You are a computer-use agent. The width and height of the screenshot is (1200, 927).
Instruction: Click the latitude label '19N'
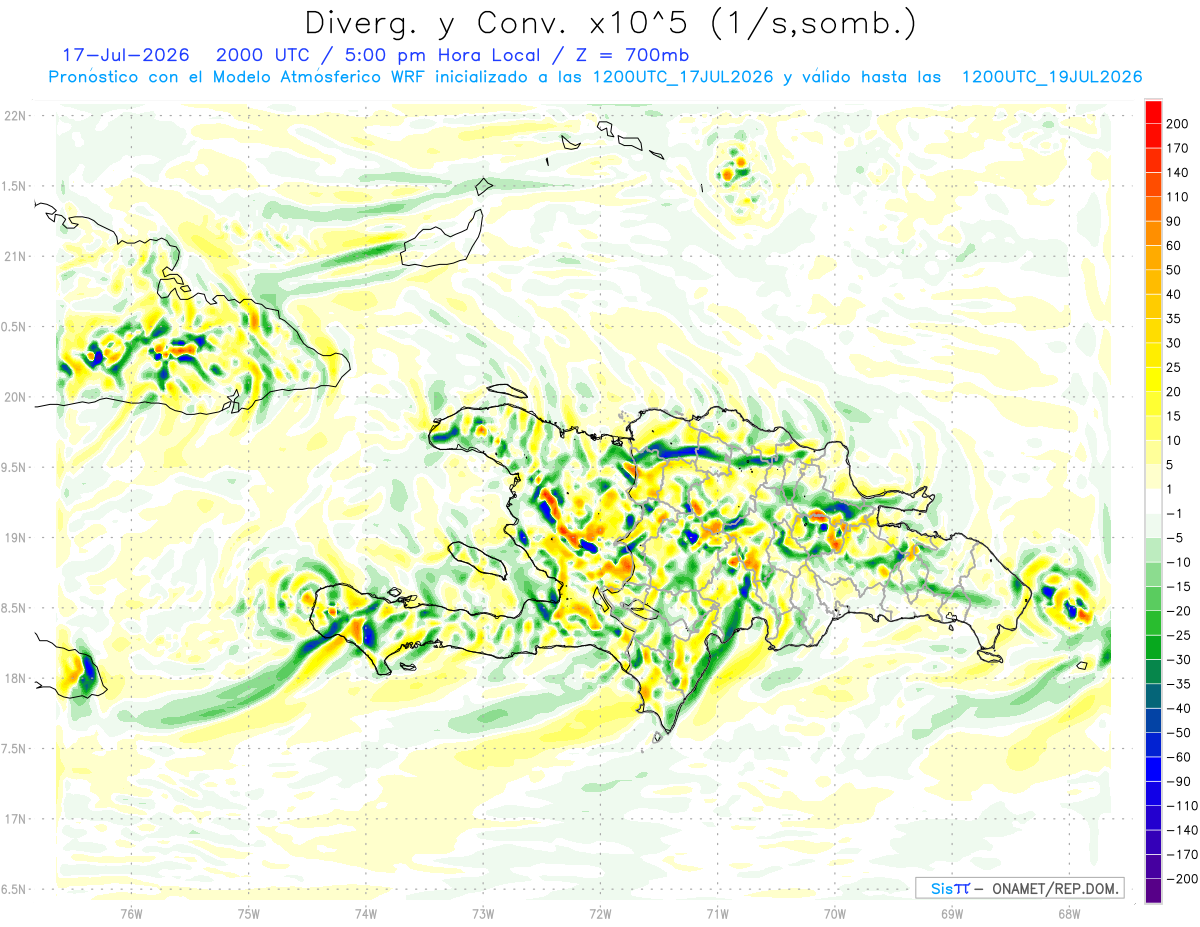(x=15, y=538)
